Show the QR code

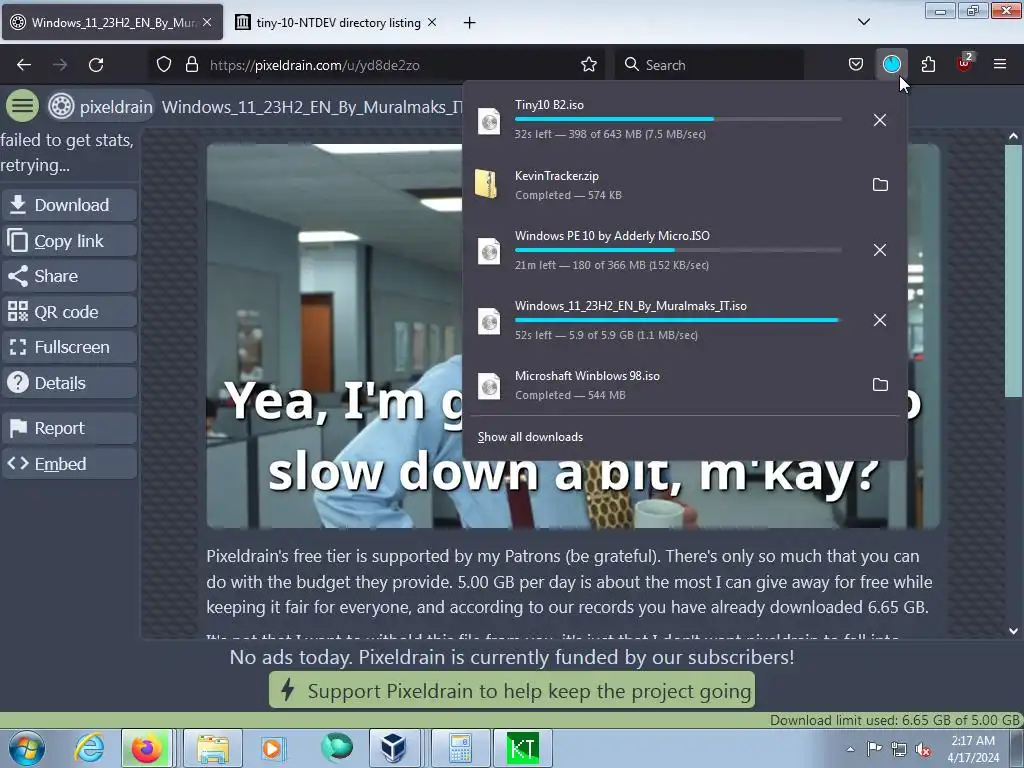[69, 312]
